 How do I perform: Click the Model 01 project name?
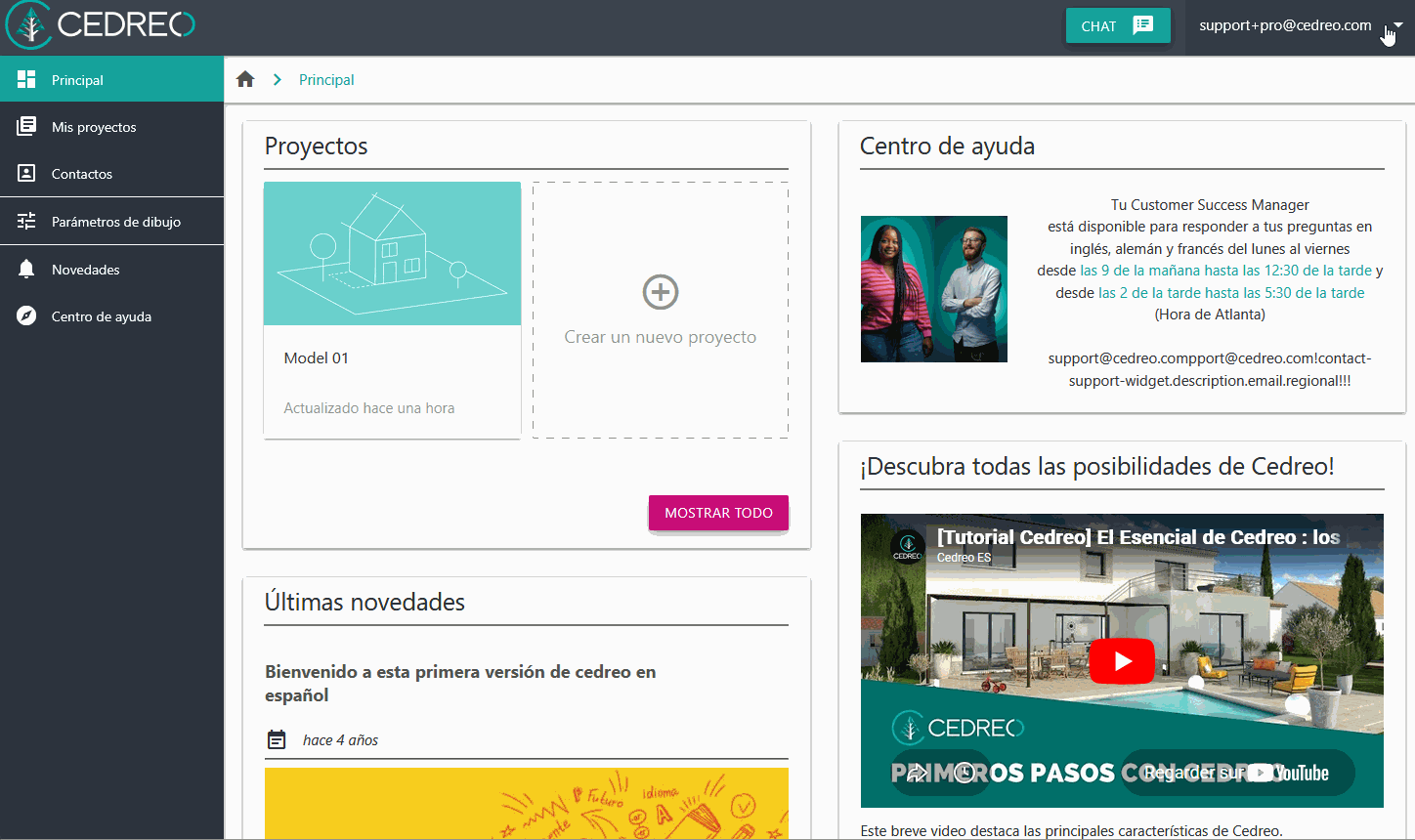(316, 358)
